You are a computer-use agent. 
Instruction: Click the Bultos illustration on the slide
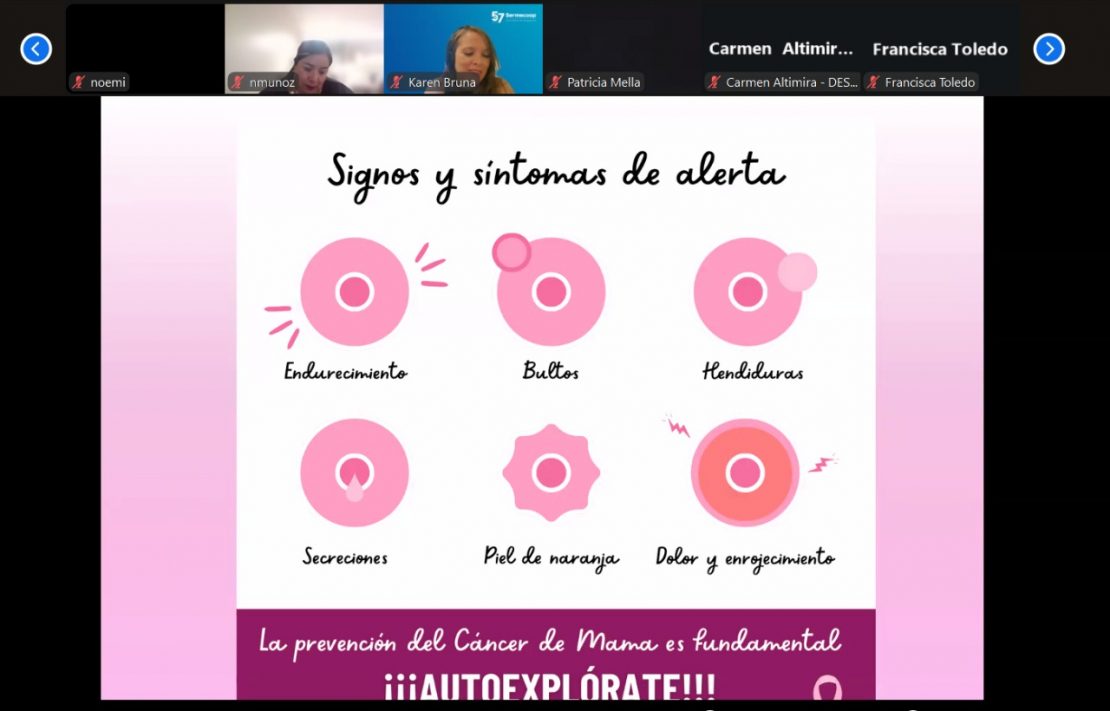551,291
